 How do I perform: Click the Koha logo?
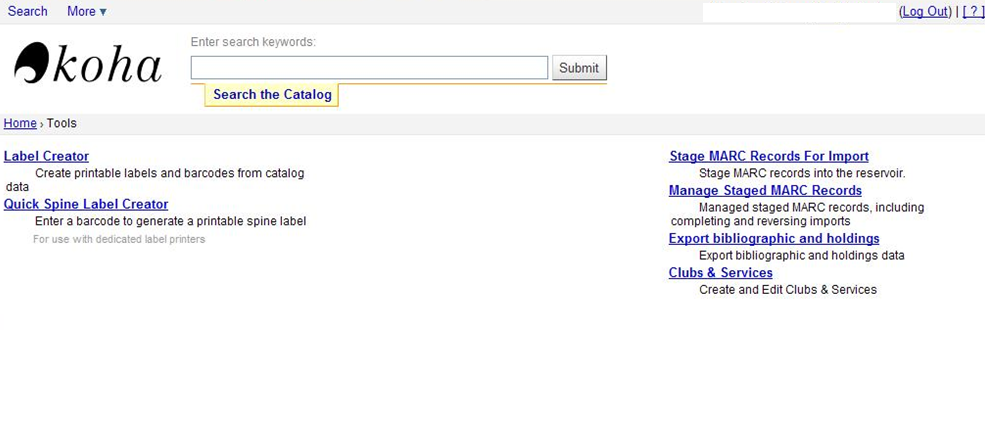[x=88, y=64]
